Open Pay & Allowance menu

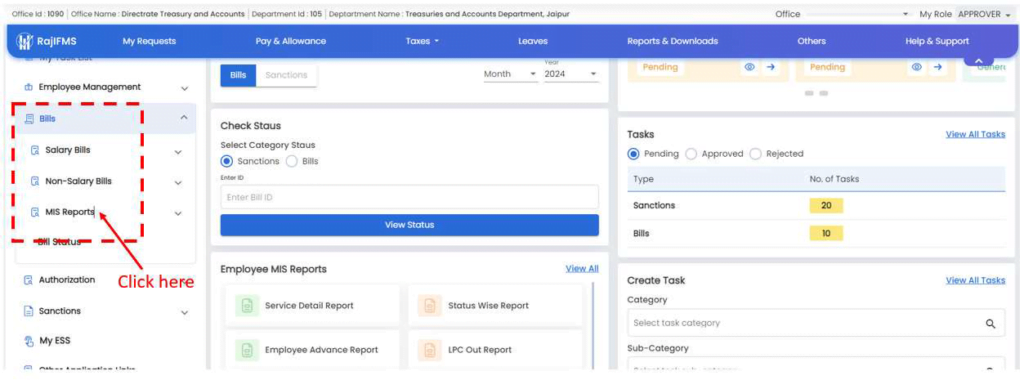click(x=291, y=41)
